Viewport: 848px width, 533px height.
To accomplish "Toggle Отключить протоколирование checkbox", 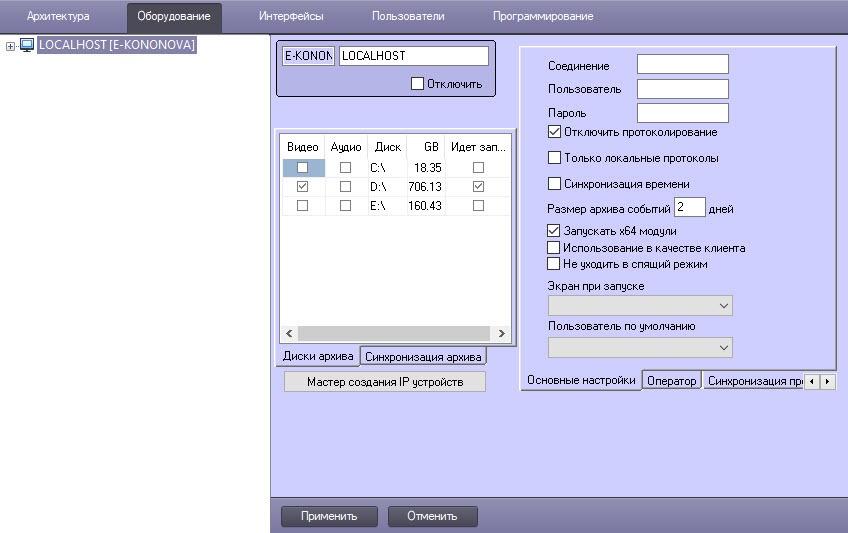I will [x=555, y=132].
